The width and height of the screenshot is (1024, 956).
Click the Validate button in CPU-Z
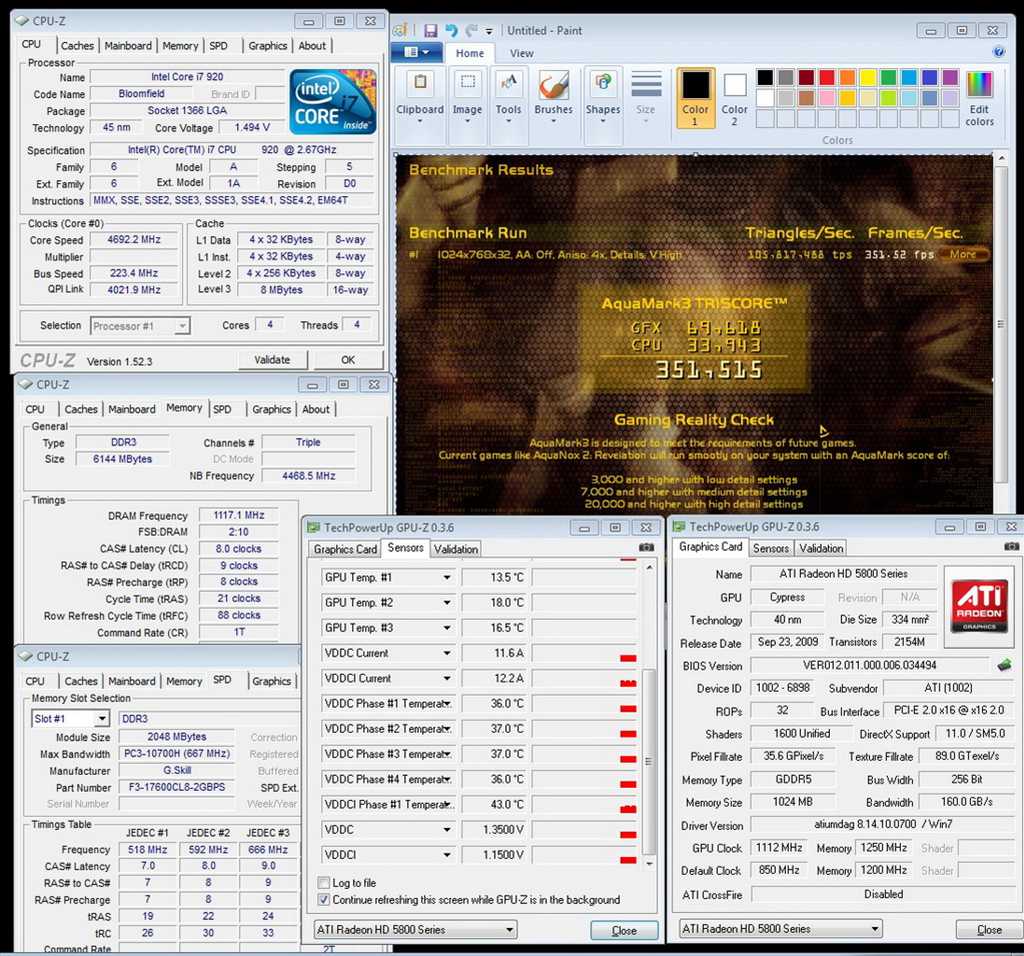point(272,360)
